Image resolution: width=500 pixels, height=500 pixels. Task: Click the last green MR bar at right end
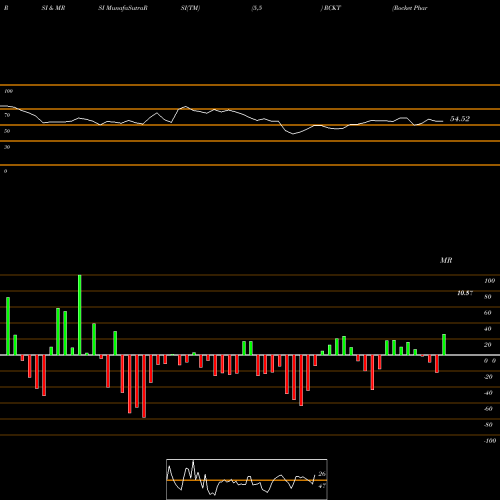pyautogui.click(x=444, y=345)
